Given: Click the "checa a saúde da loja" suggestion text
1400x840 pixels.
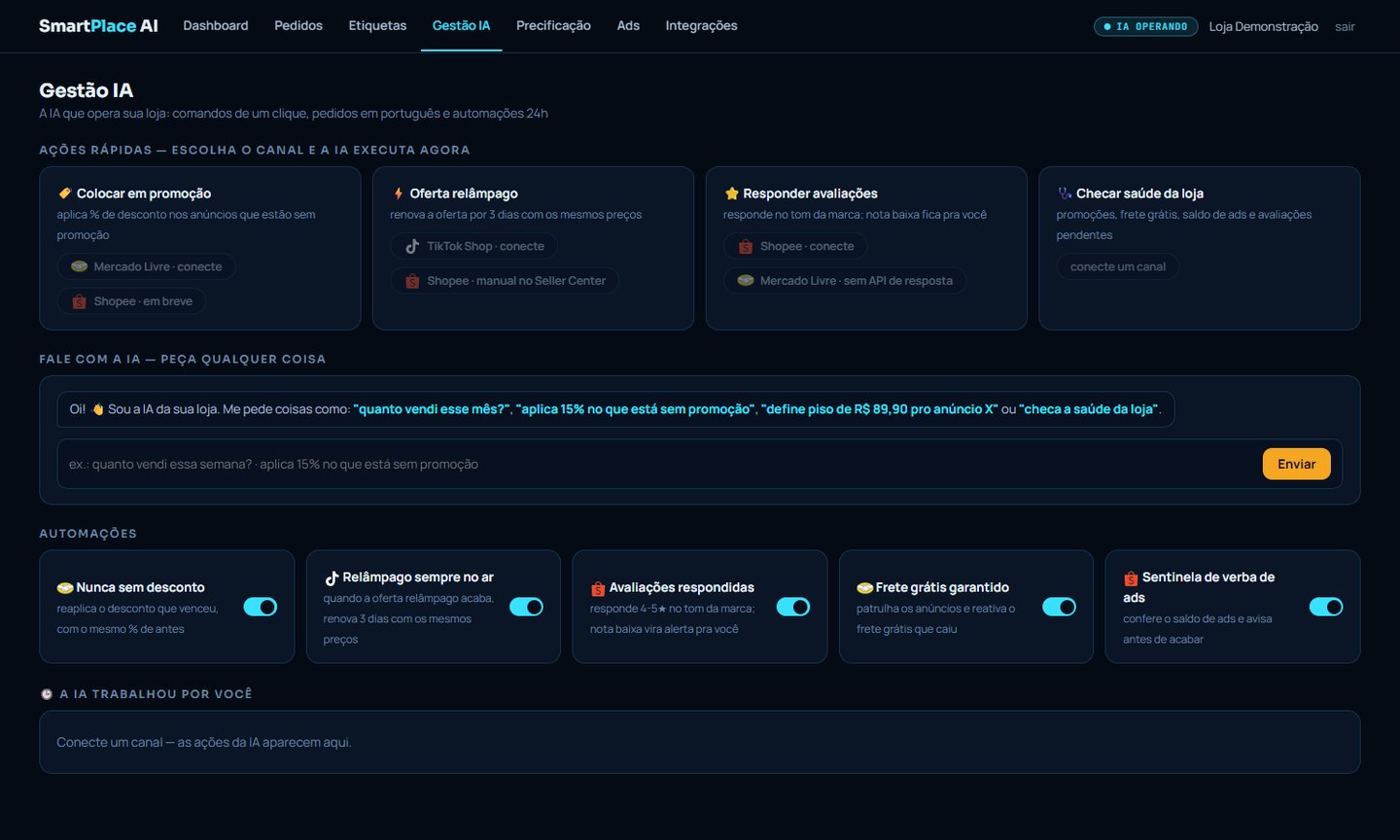Looking at the screenshot, I should coord(1089,409).
